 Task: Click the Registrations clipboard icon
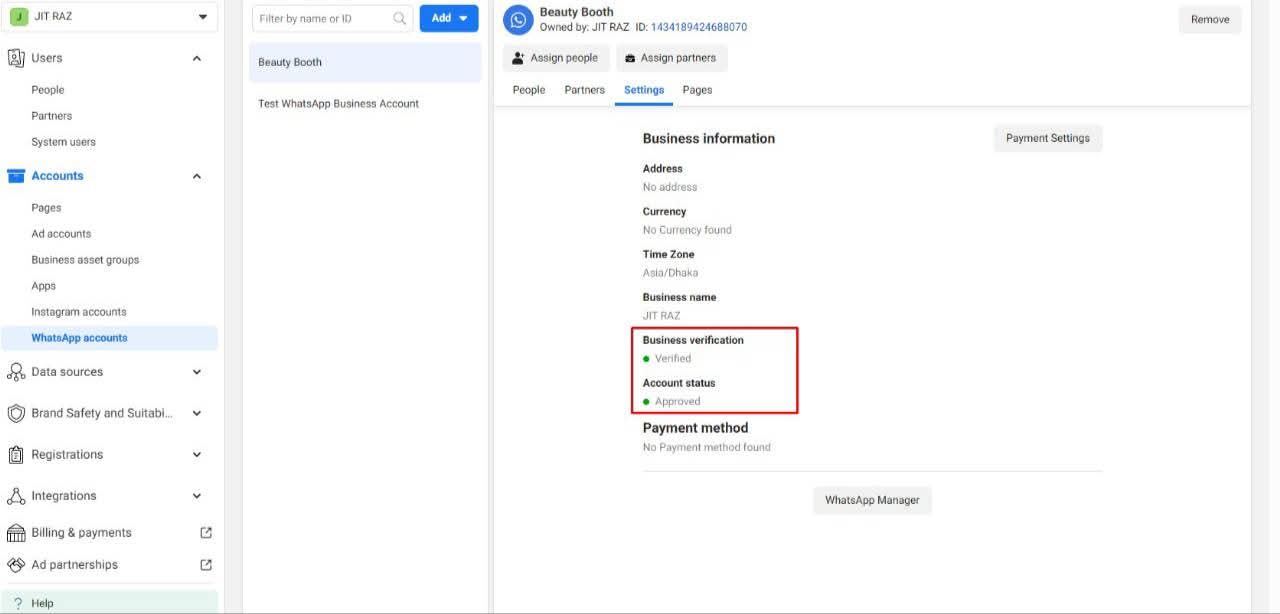click(16, 455)
